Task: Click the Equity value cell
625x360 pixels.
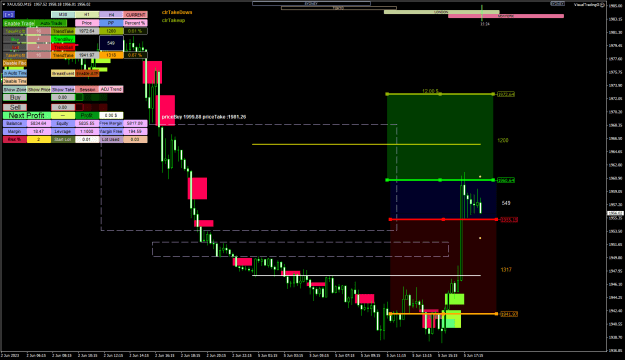Action: pyautogui.click(x=86, y=124)
